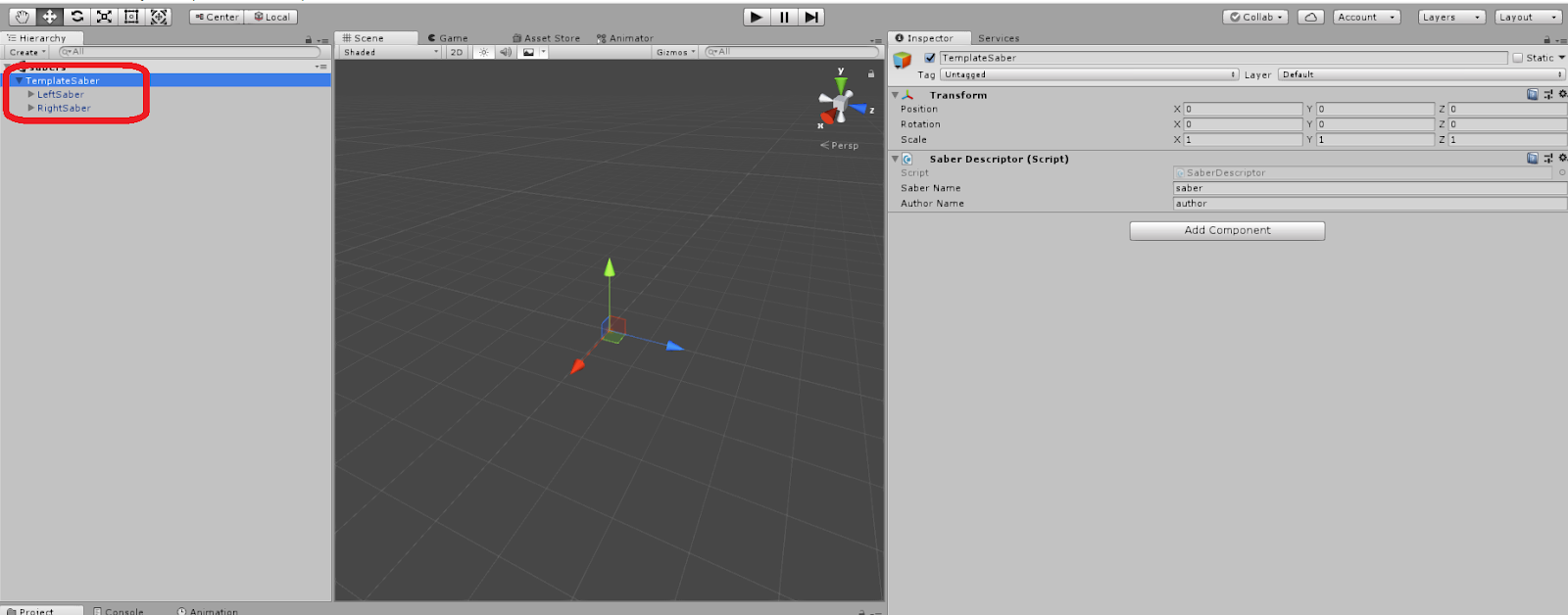This screenshot has width=1568, height=615.
Task: Select the Rect Transform tool
Action: click(x=131, y=17)
